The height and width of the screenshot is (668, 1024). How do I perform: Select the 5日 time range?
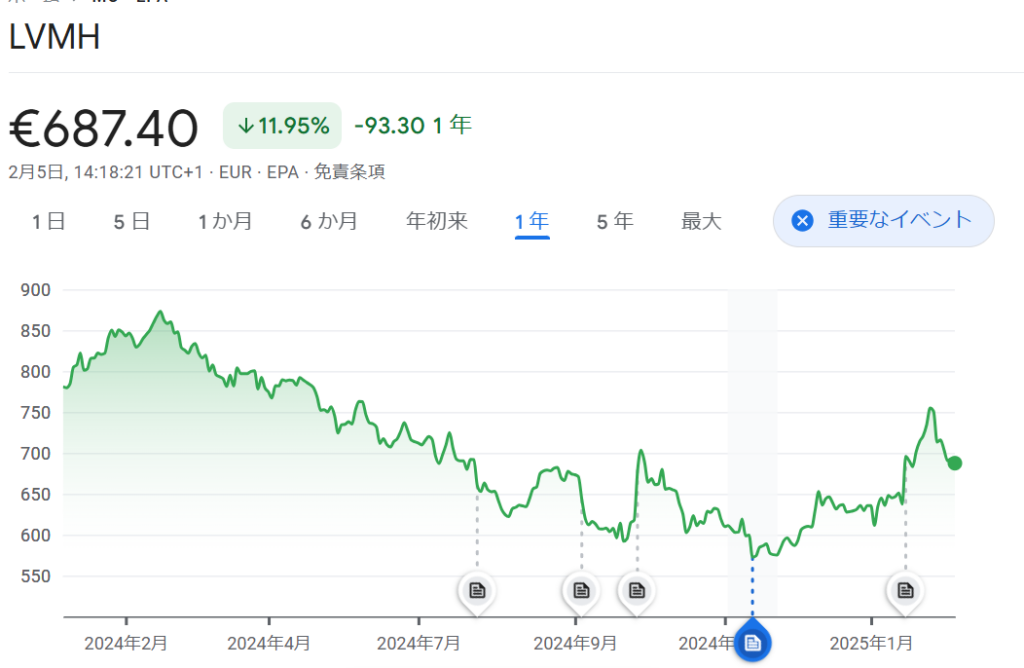tap(131, 222)
